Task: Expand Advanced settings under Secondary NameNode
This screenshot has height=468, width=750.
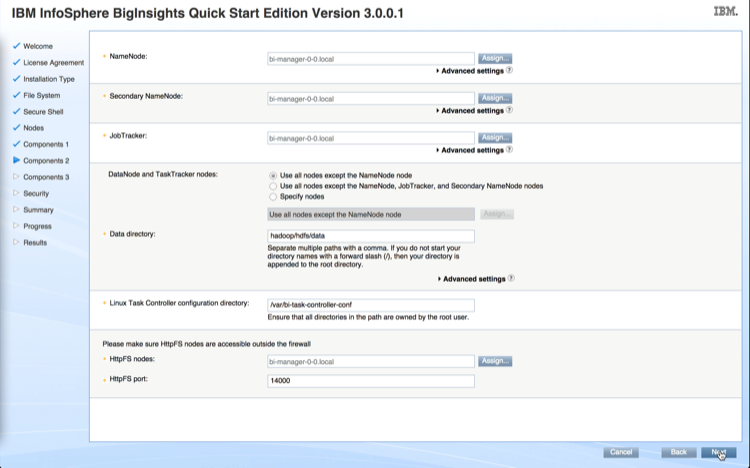Action: point(470,111)
